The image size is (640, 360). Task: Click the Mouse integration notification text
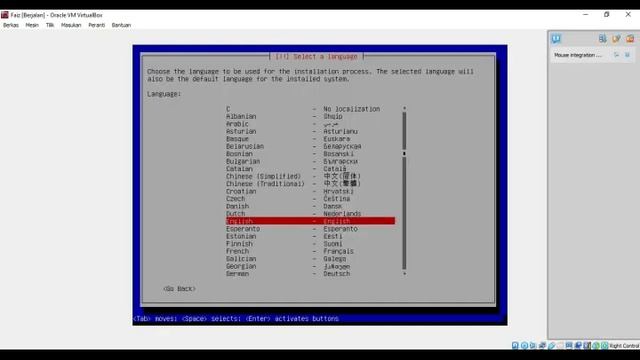578,55
